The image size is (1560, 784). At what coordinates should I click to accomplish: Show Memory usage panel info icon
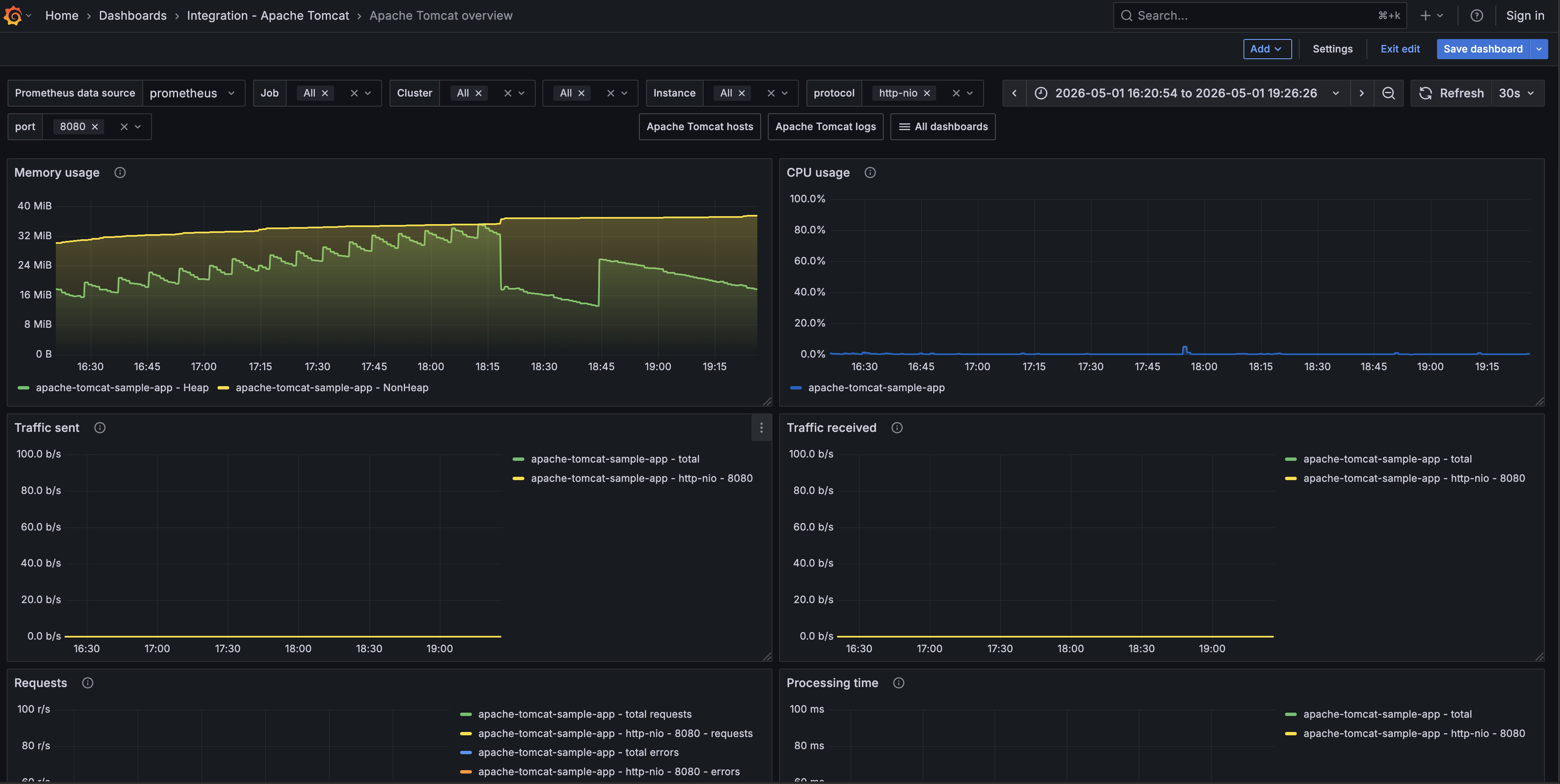coord(120,172)
